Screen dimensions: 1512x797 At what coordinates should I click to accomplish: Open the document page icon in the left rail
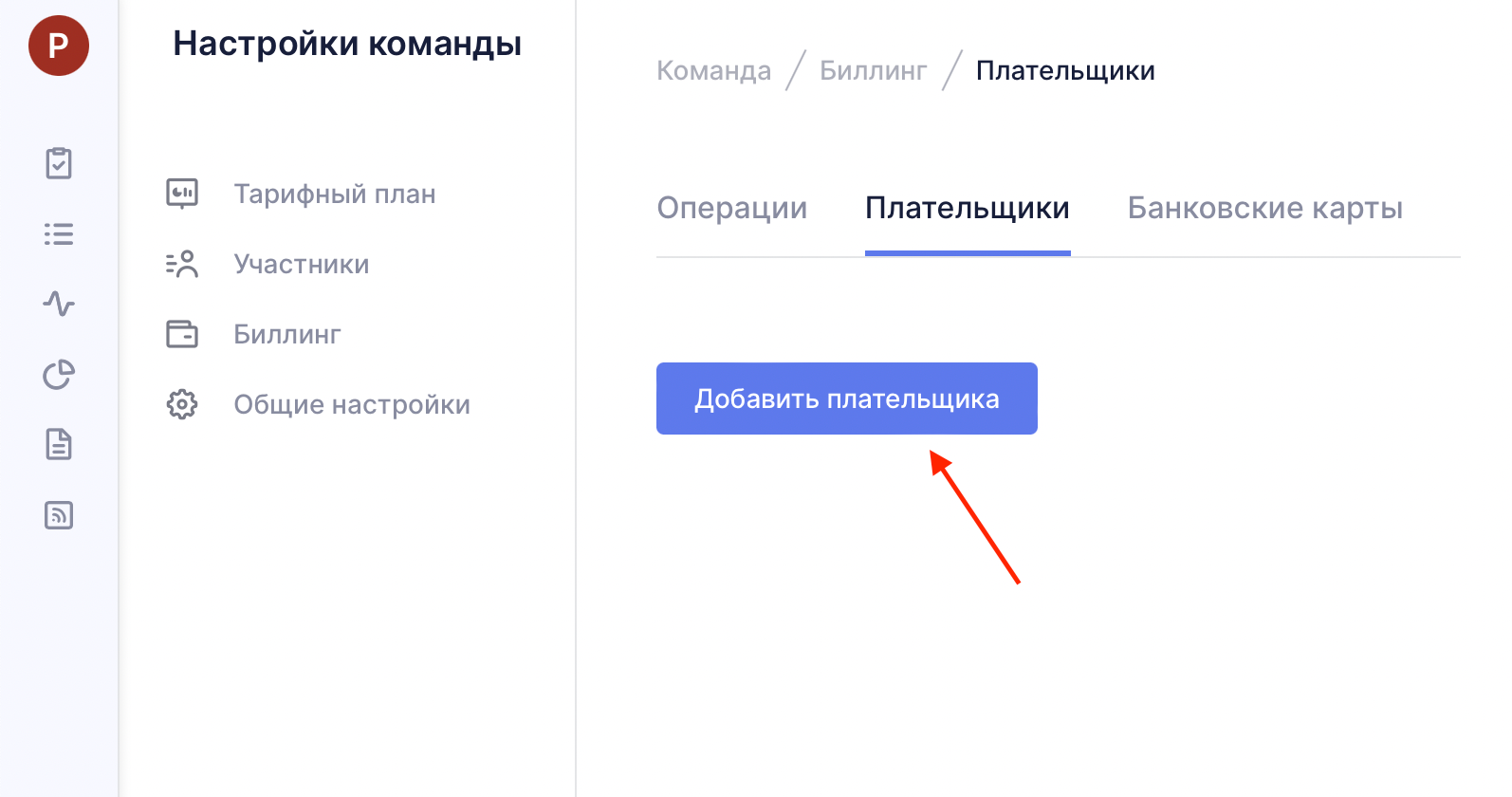pyautogui.click(x=59, y=444)
